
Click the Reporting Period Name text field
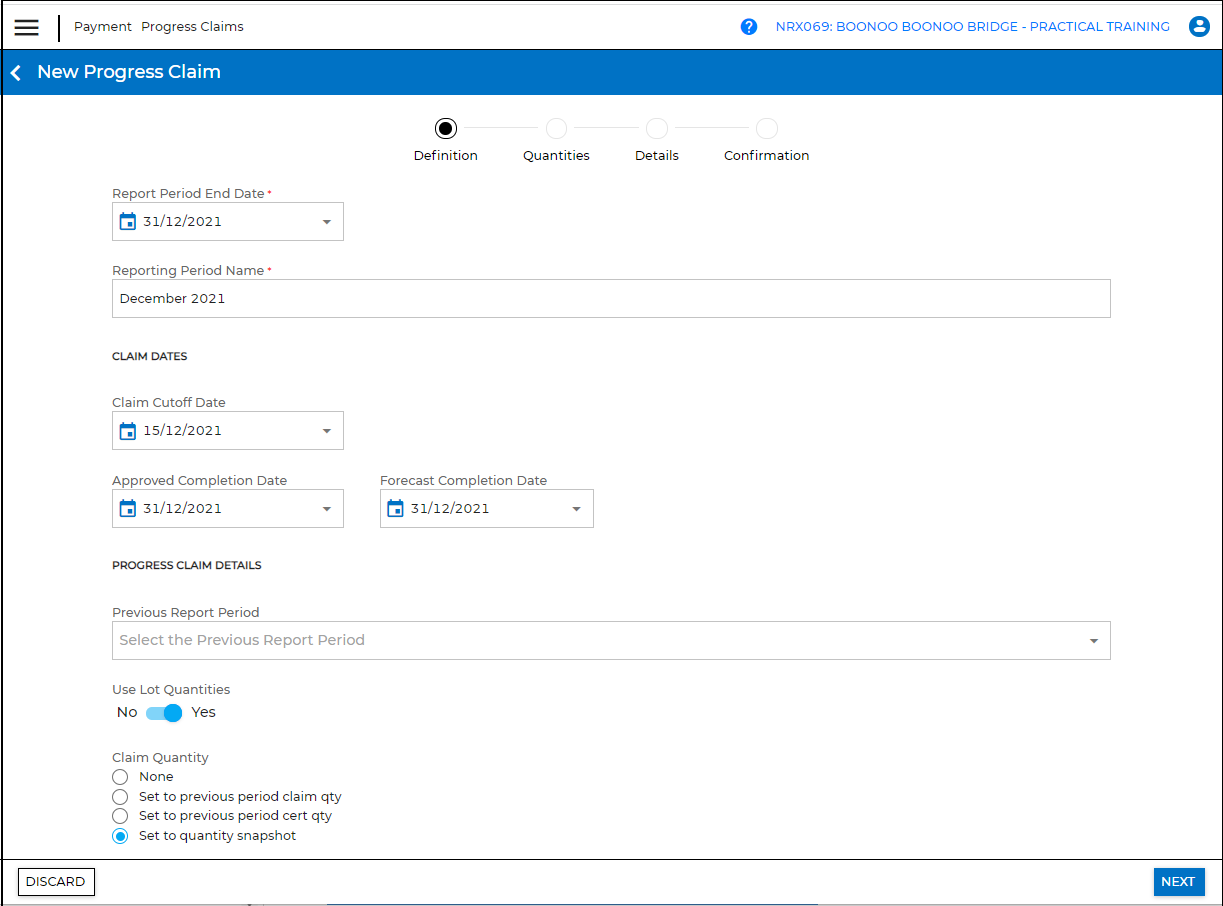tap(611, 298)
